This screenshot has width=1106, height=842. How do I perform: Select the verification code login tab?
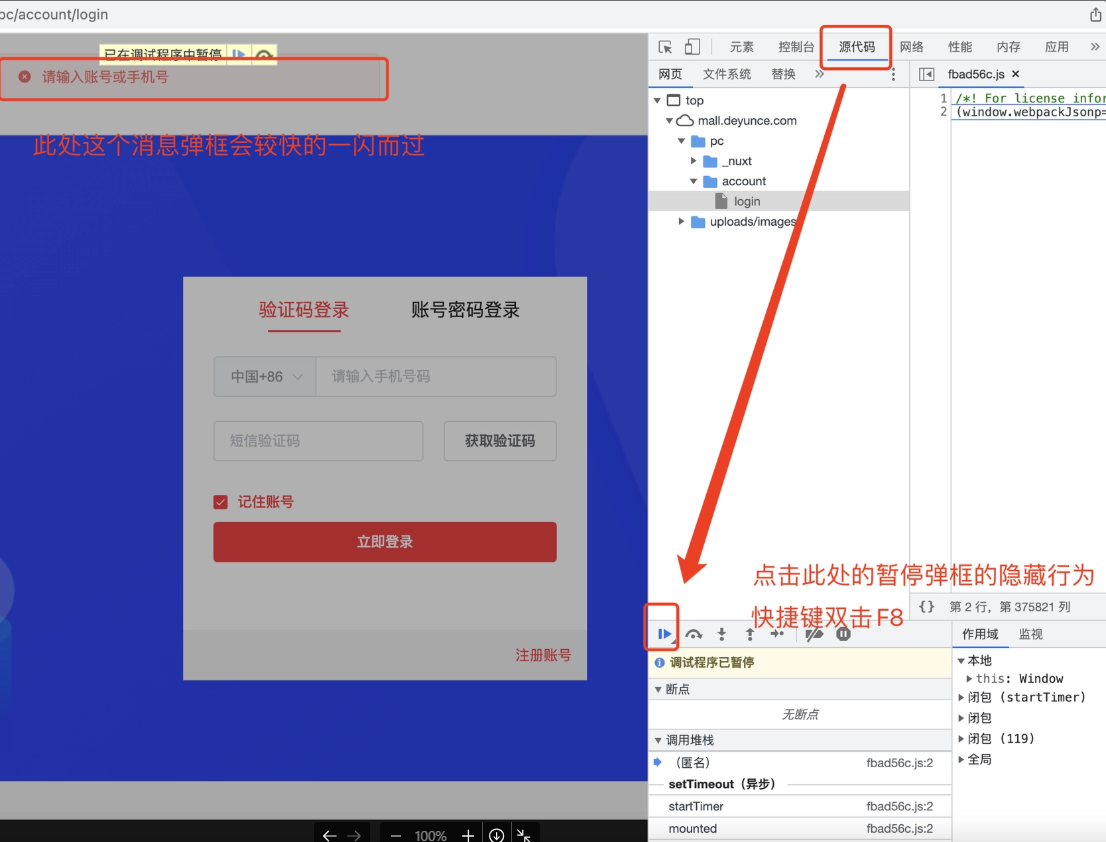[304, 310]
